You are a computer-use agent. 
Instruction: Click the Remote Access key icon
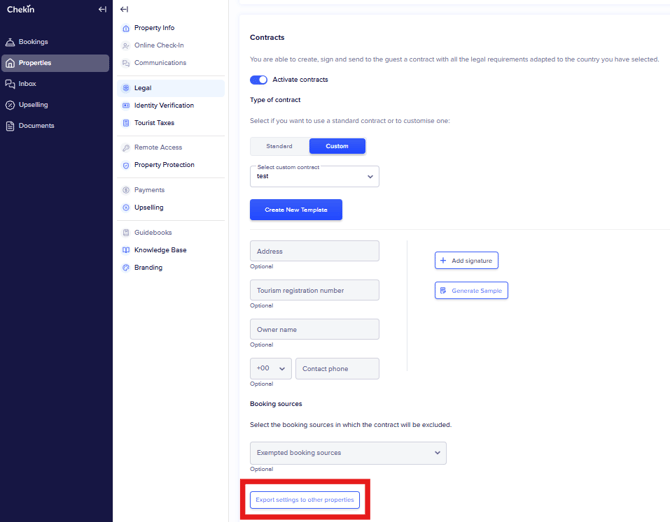pyautogui.click(x=126, y=148)
